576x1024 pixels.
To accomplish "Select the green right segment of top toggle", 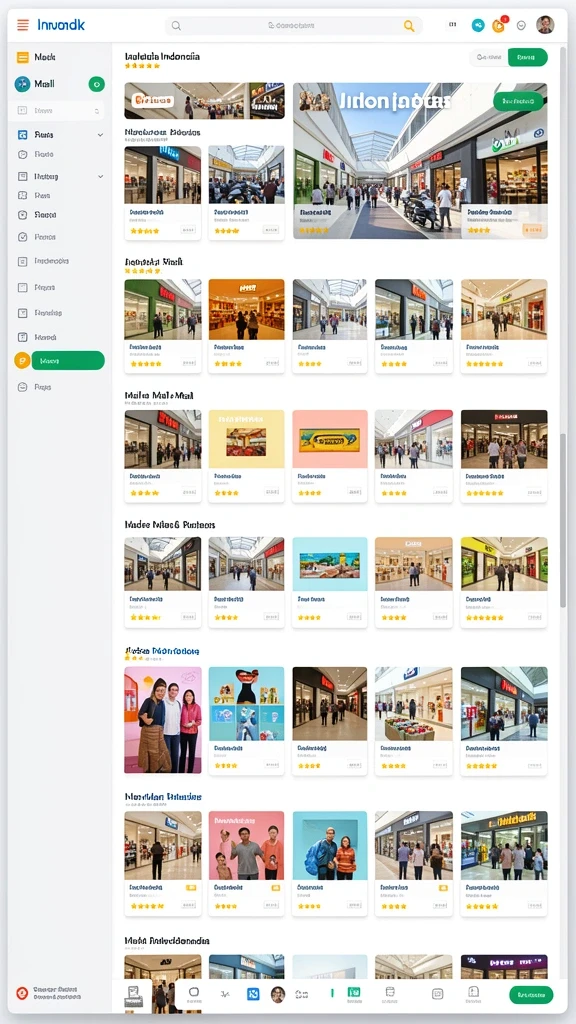I will tap(527, 57).
